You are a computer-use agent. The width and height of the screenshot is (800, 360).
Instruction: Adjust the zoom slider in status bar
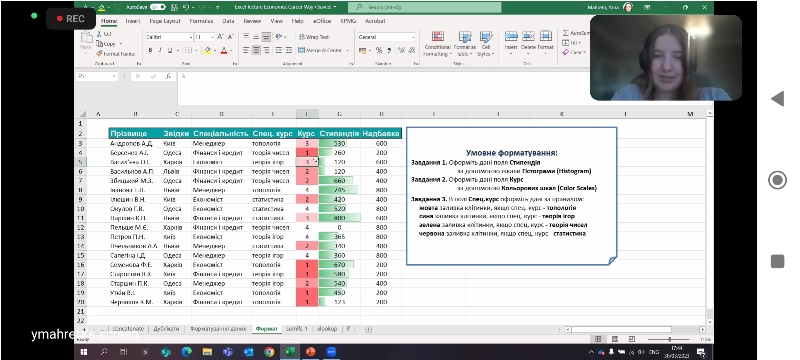pyautogui.click(x=669, y=339)
